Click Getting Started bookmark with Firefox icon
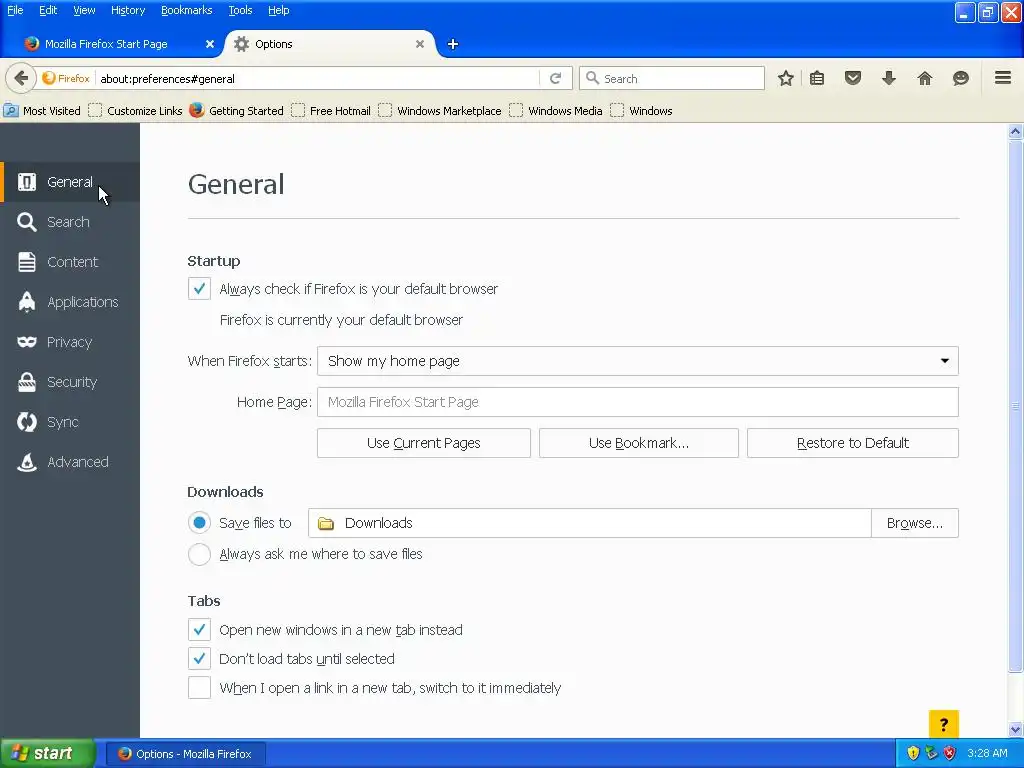This screenshot has width=1024, height=768. click(x=237, y=110)
